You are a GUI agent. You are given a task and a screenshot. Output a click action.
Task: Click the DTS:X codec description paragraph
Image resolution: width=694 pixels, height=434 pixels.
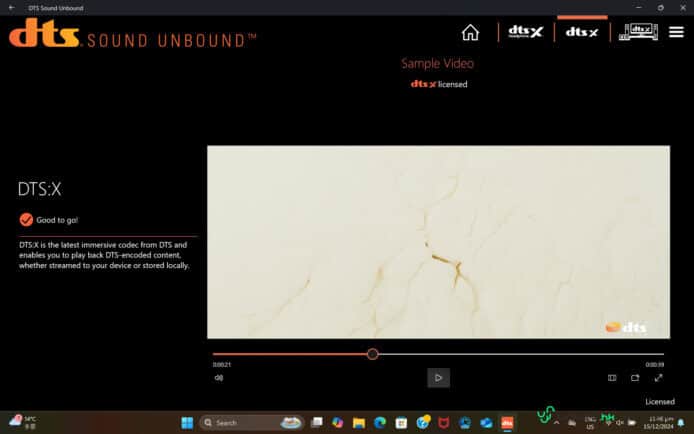pyautogui.click(x=104, y=255)
